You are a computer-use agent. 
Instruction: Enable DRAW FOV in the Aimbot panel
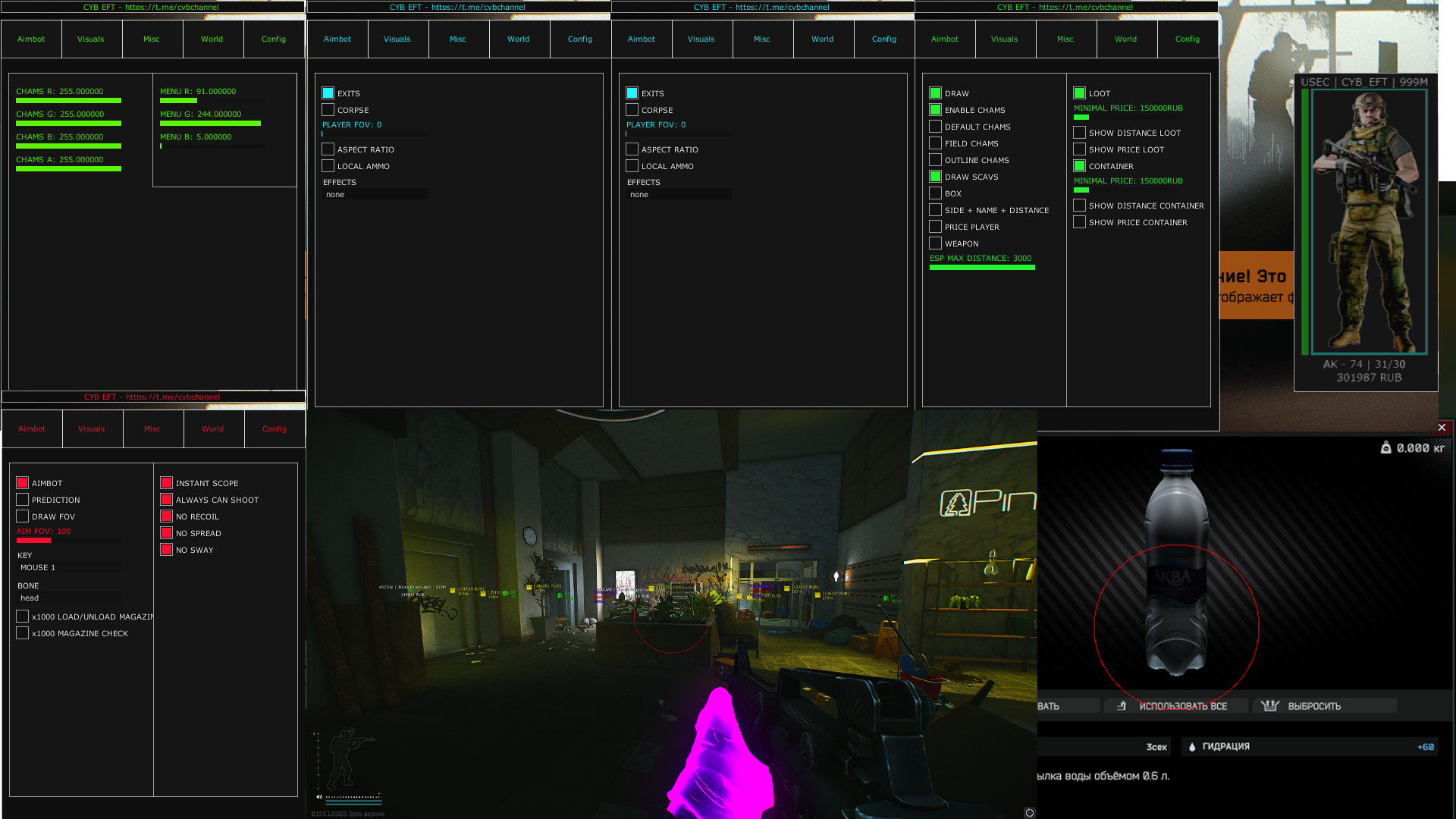tap(23, 516)
